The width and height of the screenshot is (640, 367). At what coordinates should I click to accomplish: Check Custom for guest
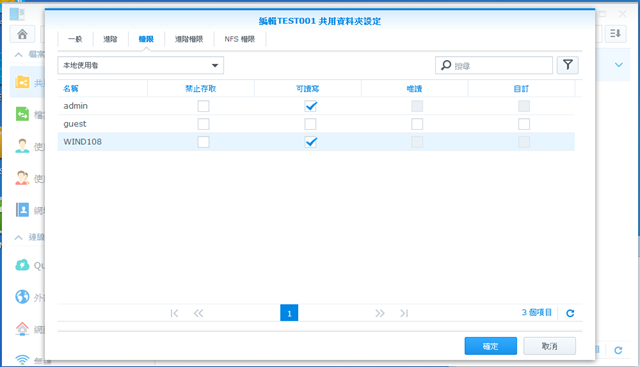coord(524,124)
